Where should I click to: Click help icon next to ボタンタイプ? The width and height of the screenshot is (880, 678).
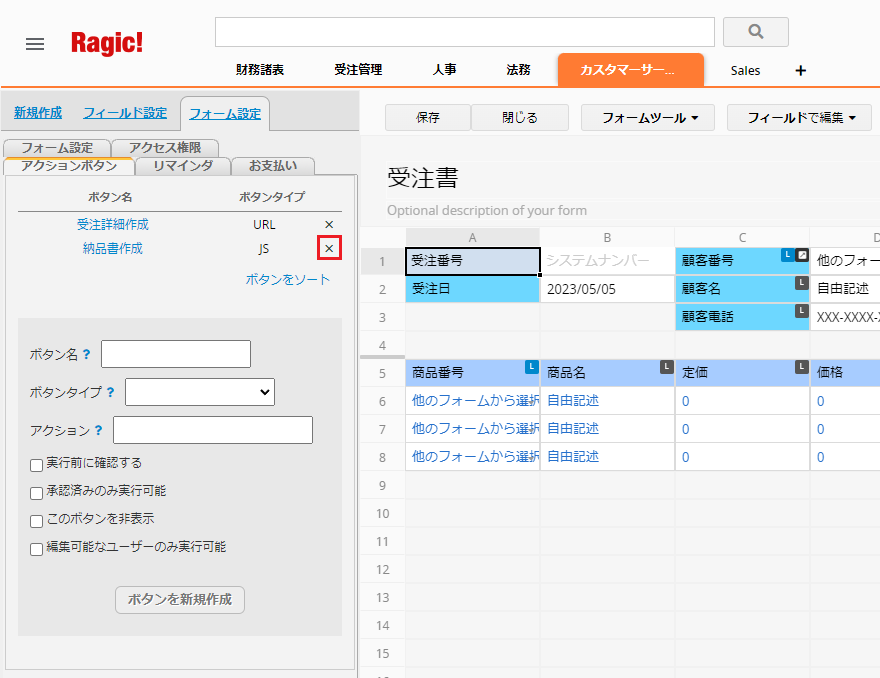click(x=110, y=392)
